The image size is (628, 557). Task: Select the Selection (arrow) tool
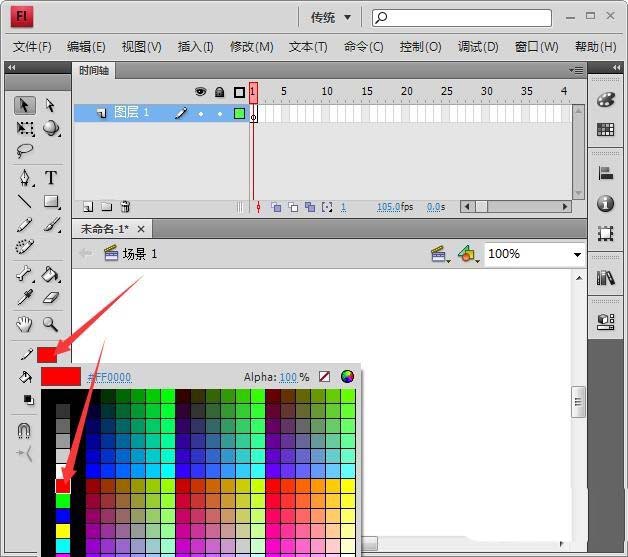(25, 106)
